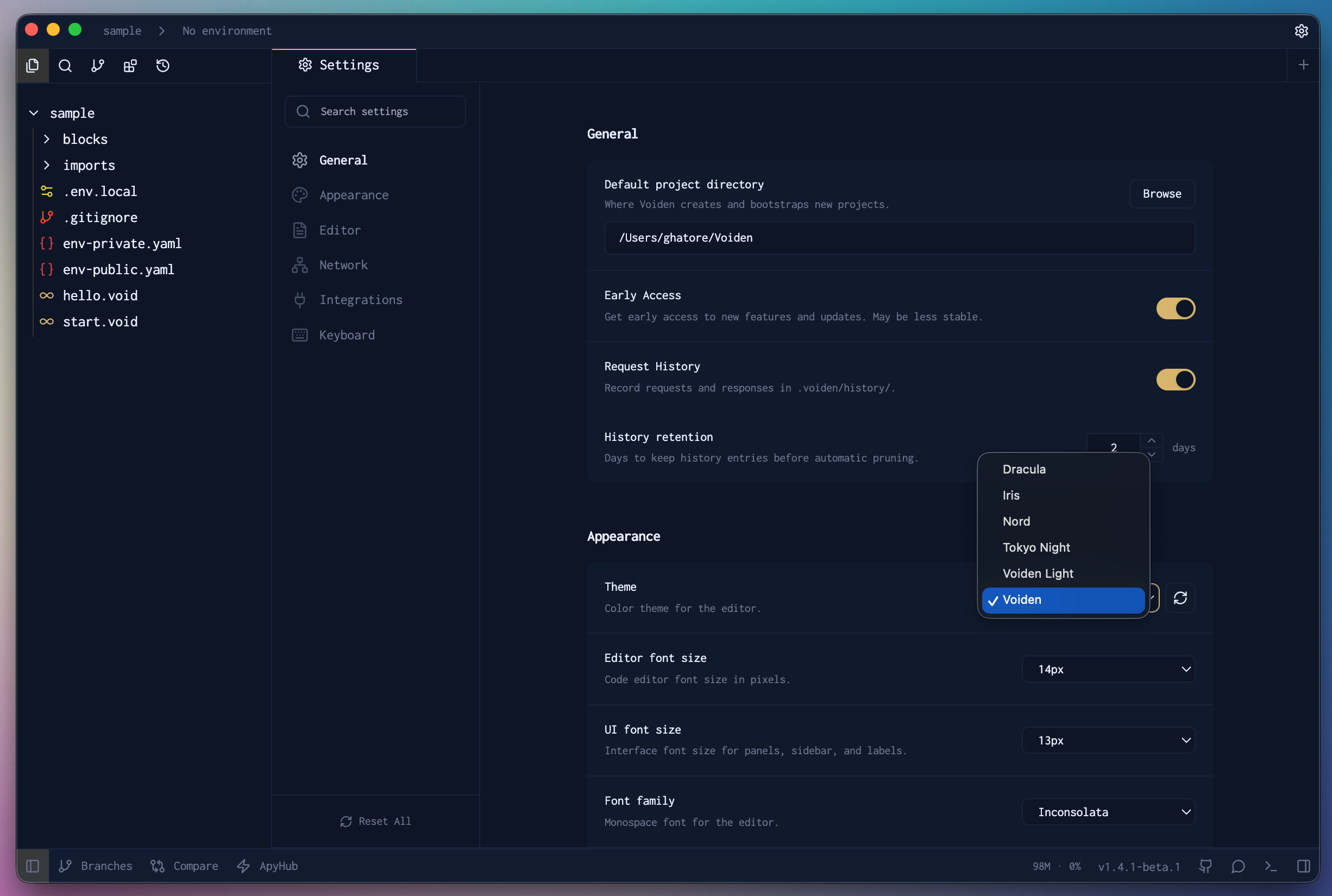
Task: Open the terminal icon in the status bar
Action: [1270, 866]
